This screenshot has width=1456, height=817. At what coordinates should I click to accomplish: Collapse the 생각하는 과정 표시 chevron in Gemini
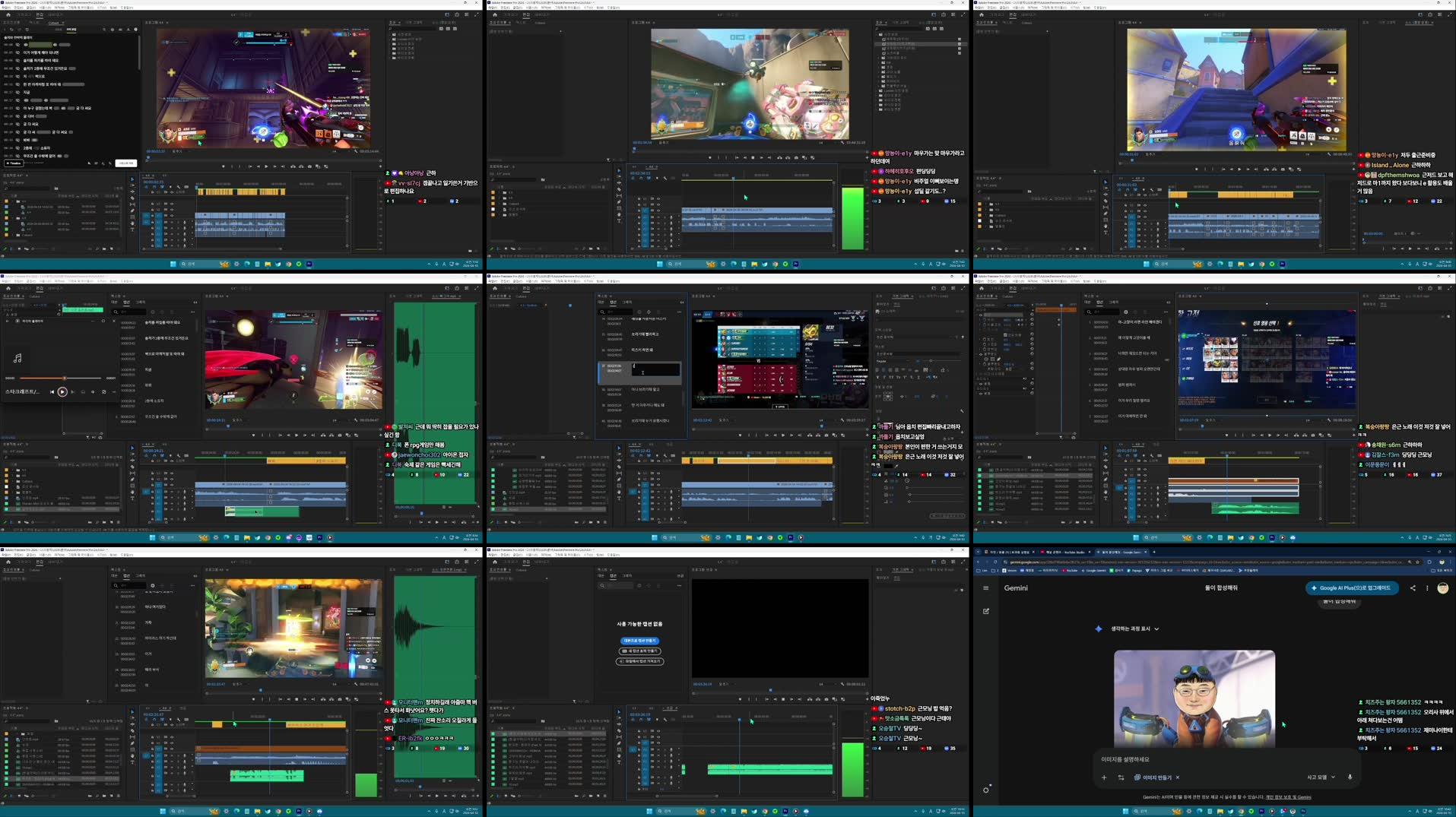[1156, 629]
